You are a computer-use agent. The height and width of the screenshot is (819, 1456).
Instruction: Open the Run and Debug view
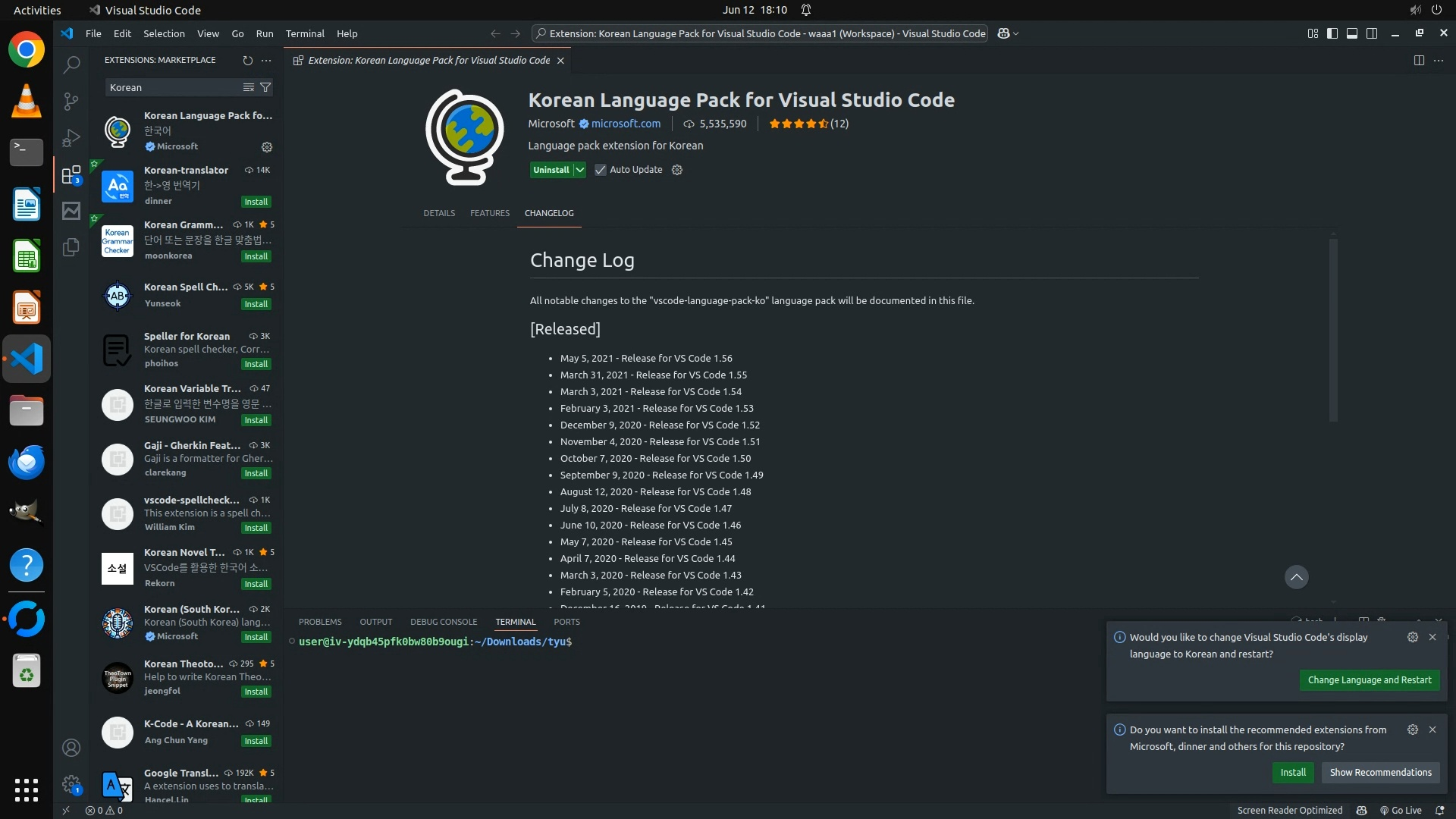pyautogui.click(x=71, y=138)
